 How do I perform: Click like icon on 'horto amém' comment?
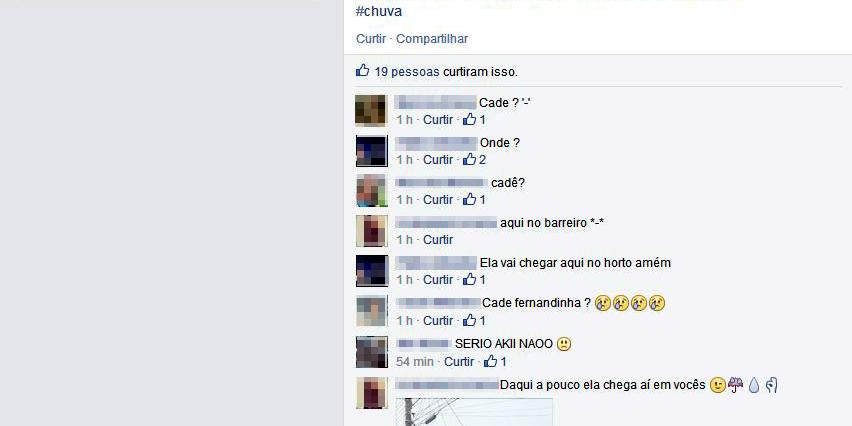pos(469,280)
